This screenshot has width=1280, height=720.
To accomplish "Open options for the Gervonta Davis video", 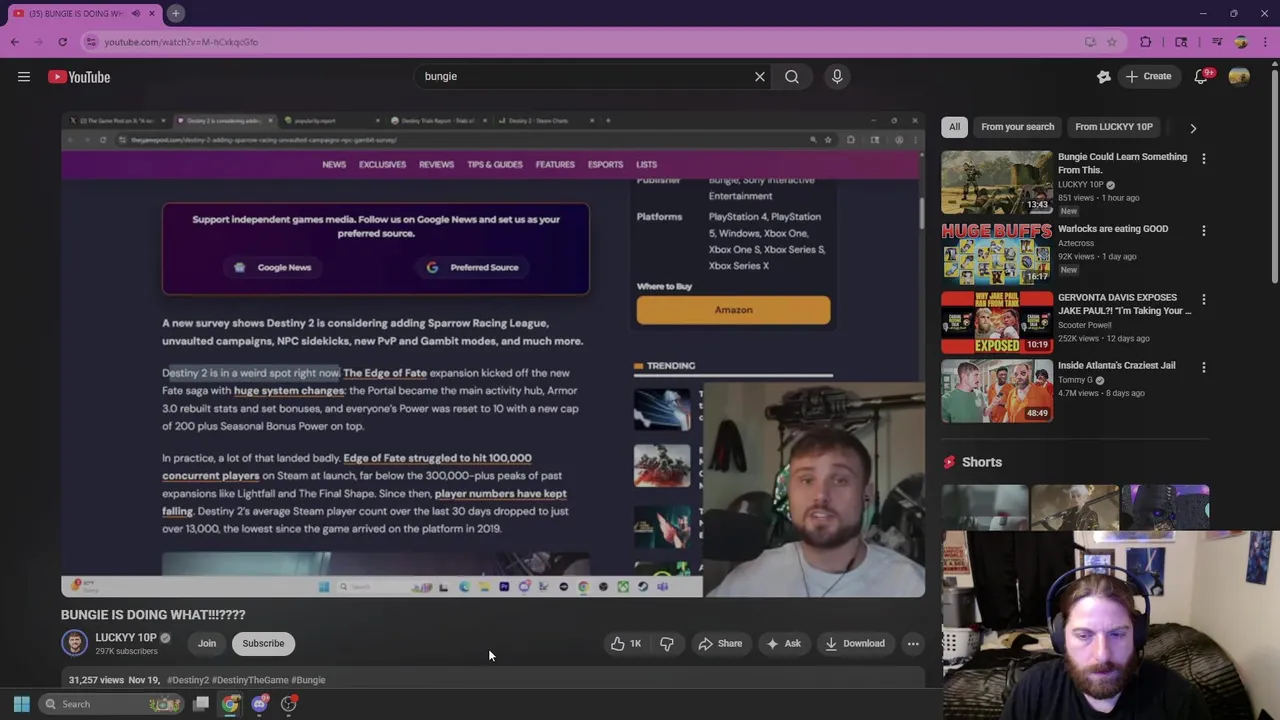I will 1204,300.
